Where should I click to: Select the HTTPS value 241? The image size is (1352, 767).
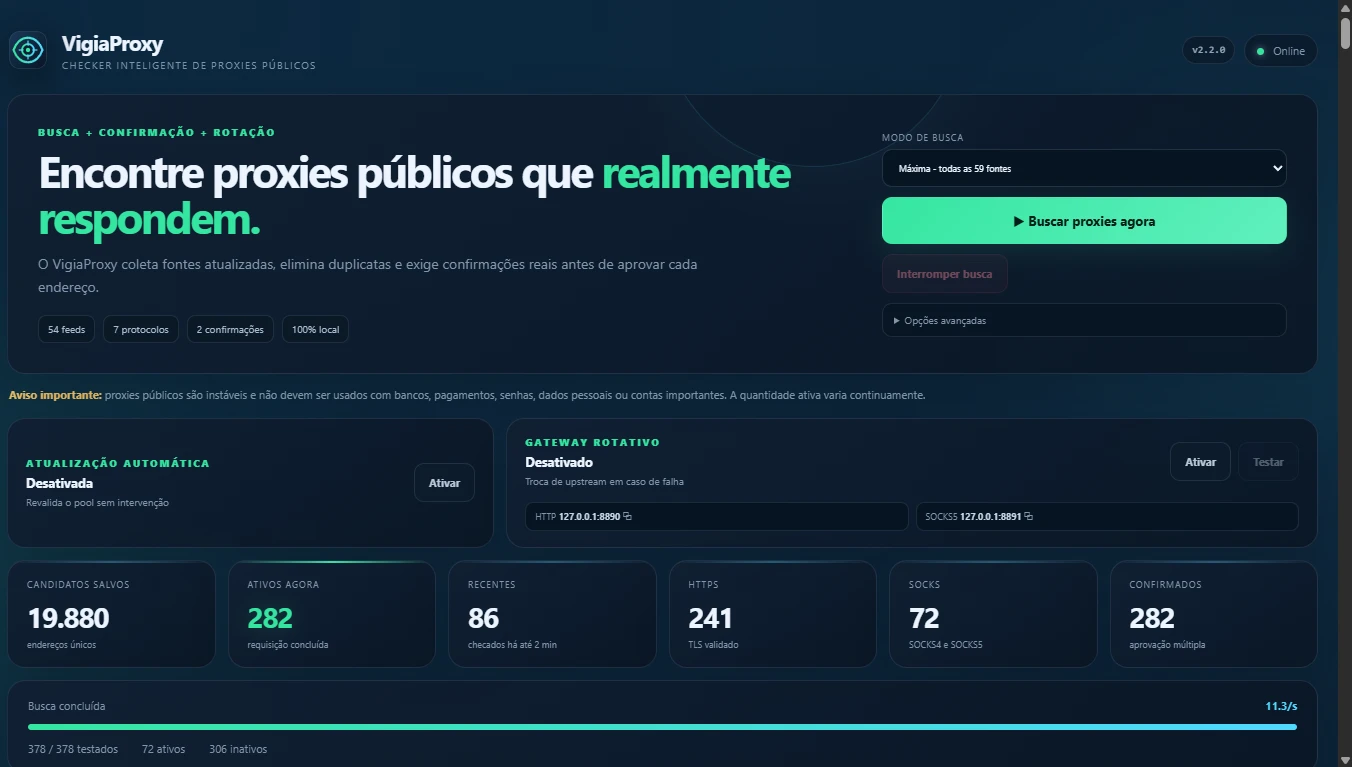pos(710,618)
